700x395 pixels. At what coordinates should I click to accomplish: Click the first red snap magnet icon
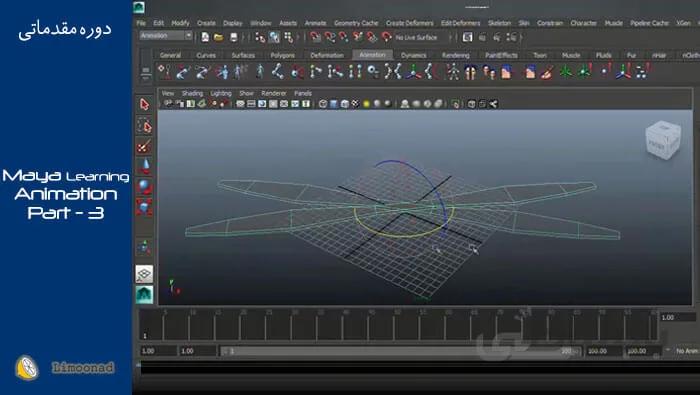coord(315,37)
